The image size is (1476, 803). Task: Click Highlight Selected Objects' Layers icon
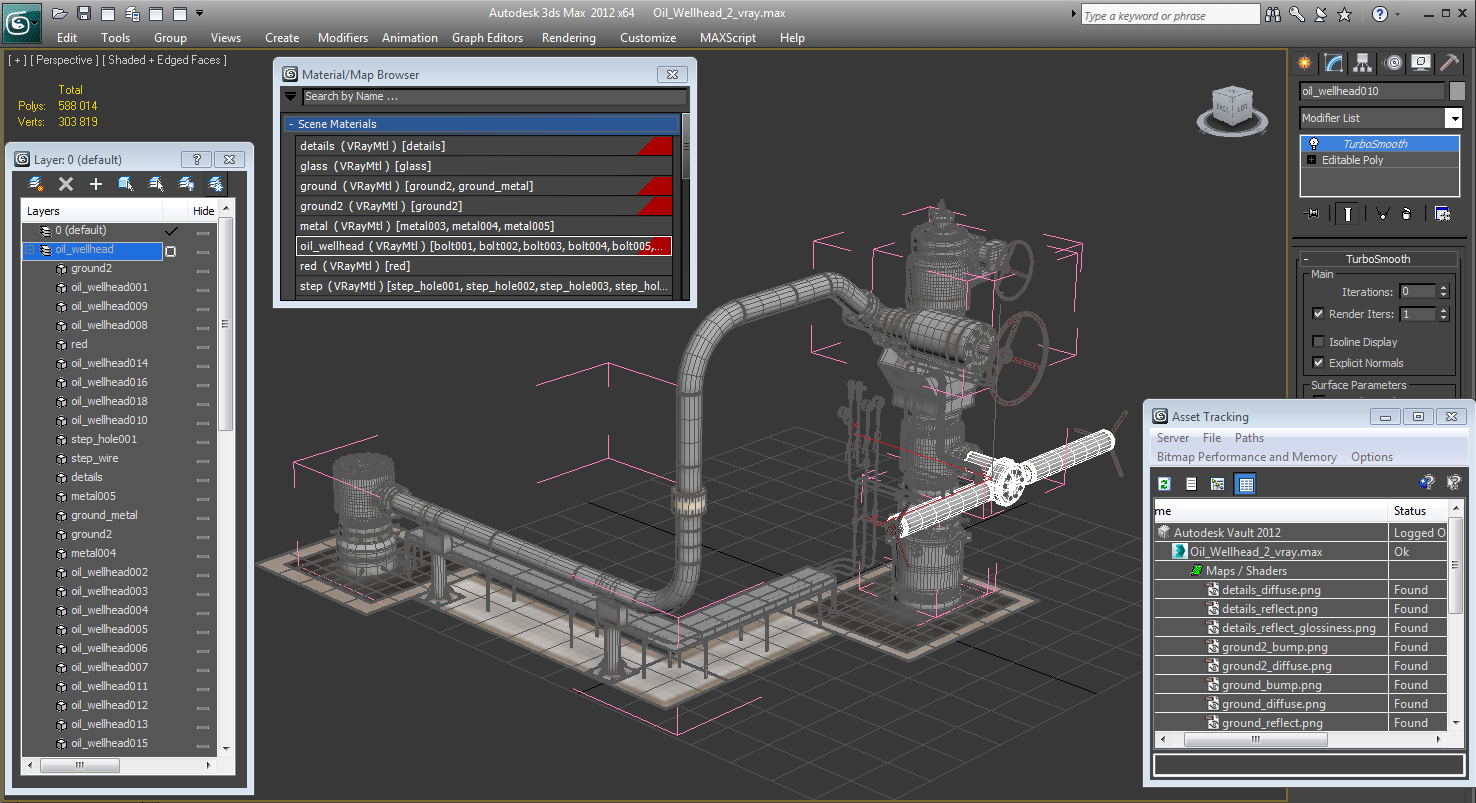156,184
